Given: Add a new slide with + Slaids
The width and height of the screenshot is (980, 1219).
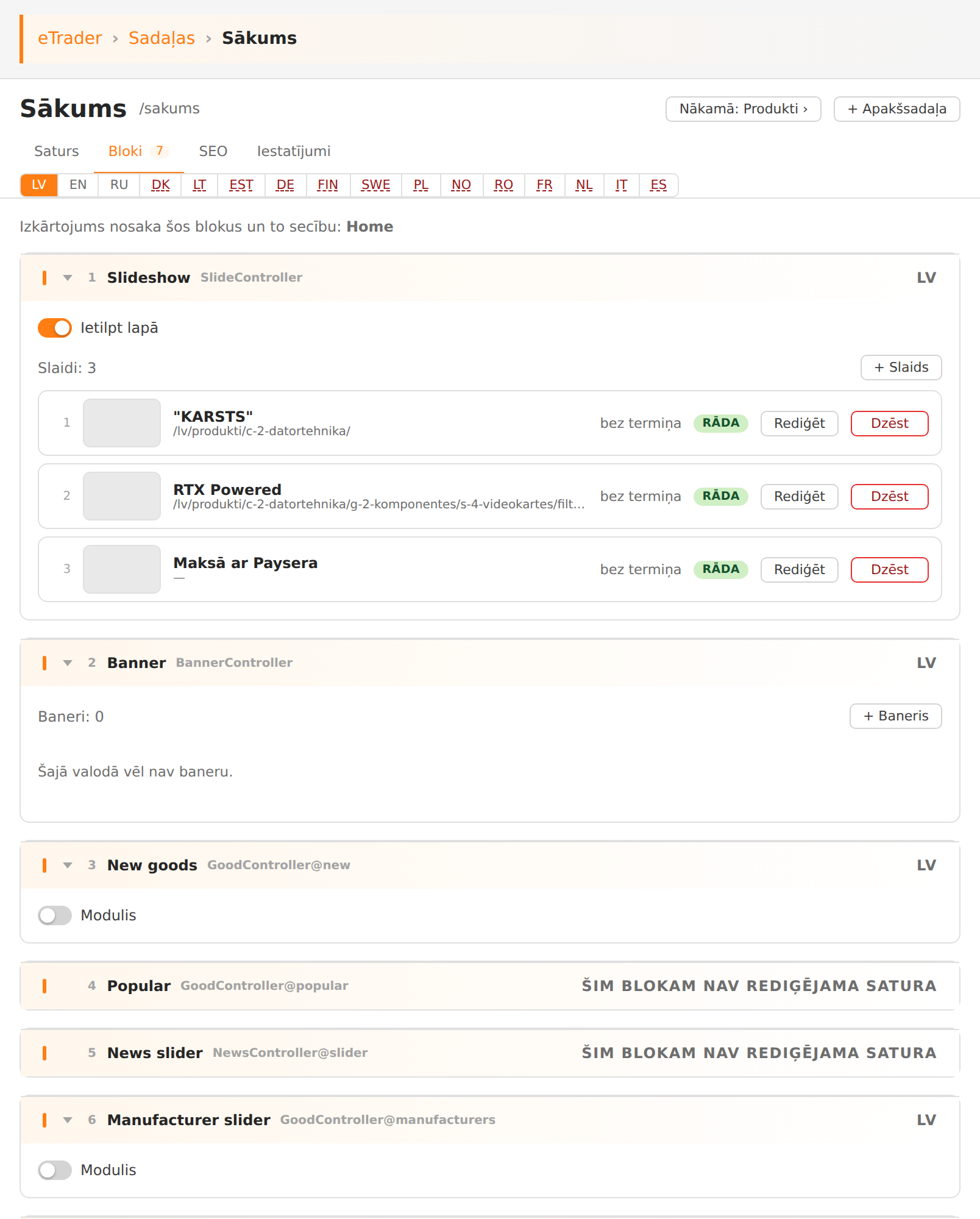Looking at the screenshot, I should [901, 368].
